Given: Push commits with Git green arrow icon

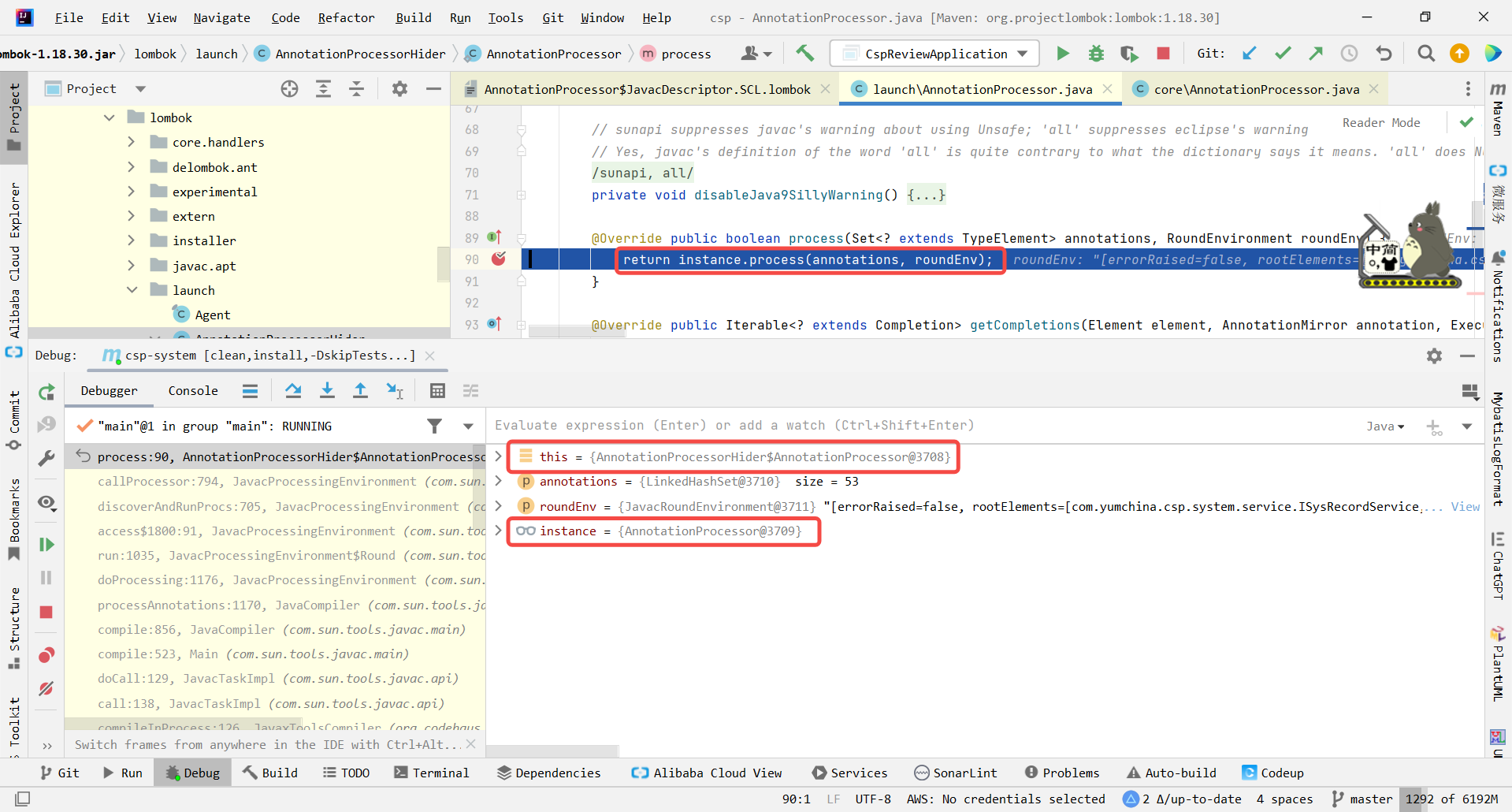Looking at the screenshot, I should 1316,53.
